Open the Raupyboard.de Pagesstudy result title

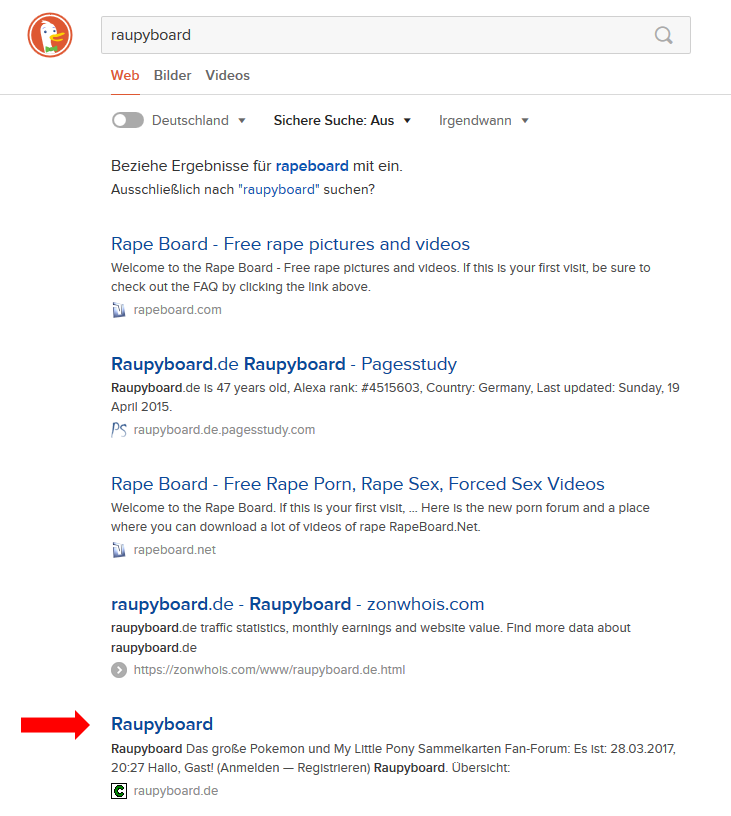[x=283, y=364]
